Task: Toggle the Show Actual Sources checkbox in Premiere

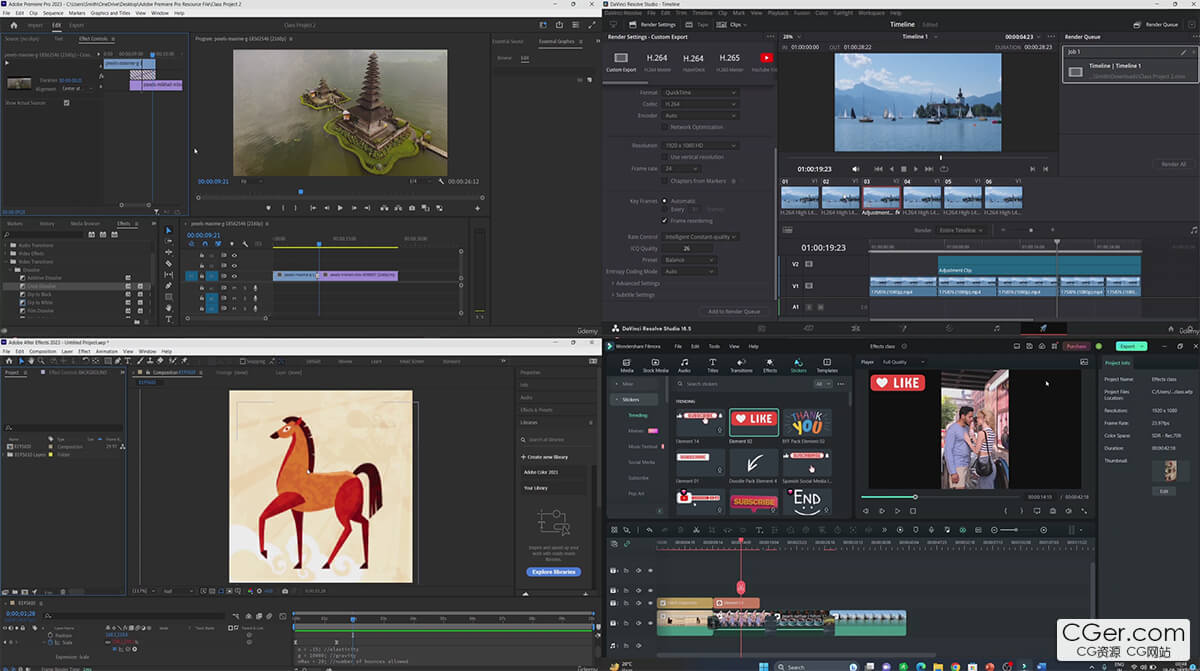Action: pos(66,103)
